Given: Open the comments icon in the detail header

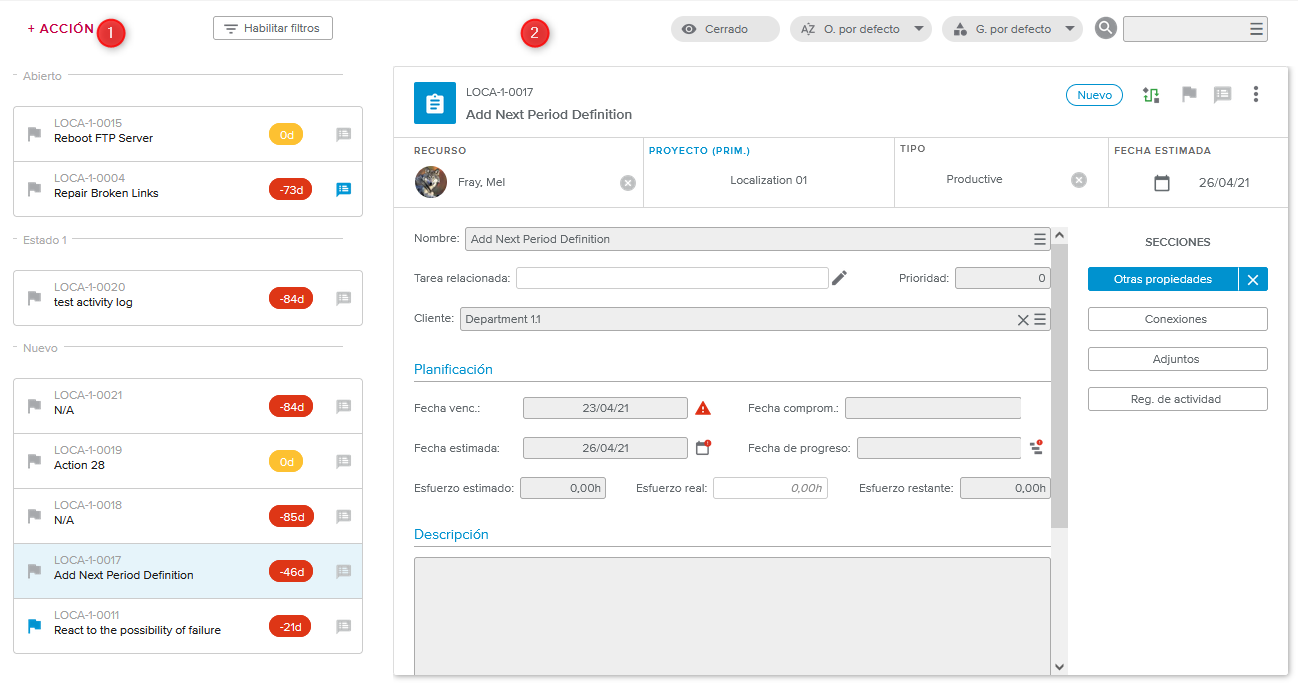Looking at the screenshot, I should [1222, 95].
